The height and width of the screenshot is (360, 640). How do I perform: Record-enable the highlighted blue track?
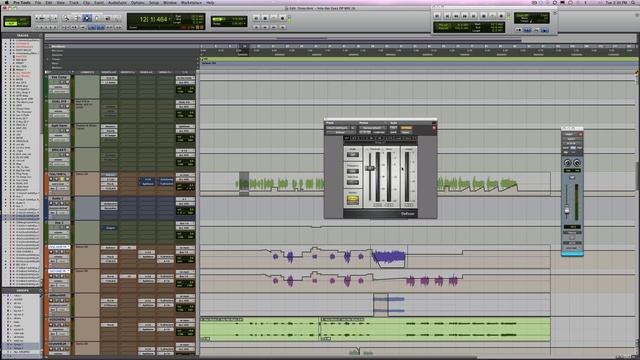click(x=51, y=203)
